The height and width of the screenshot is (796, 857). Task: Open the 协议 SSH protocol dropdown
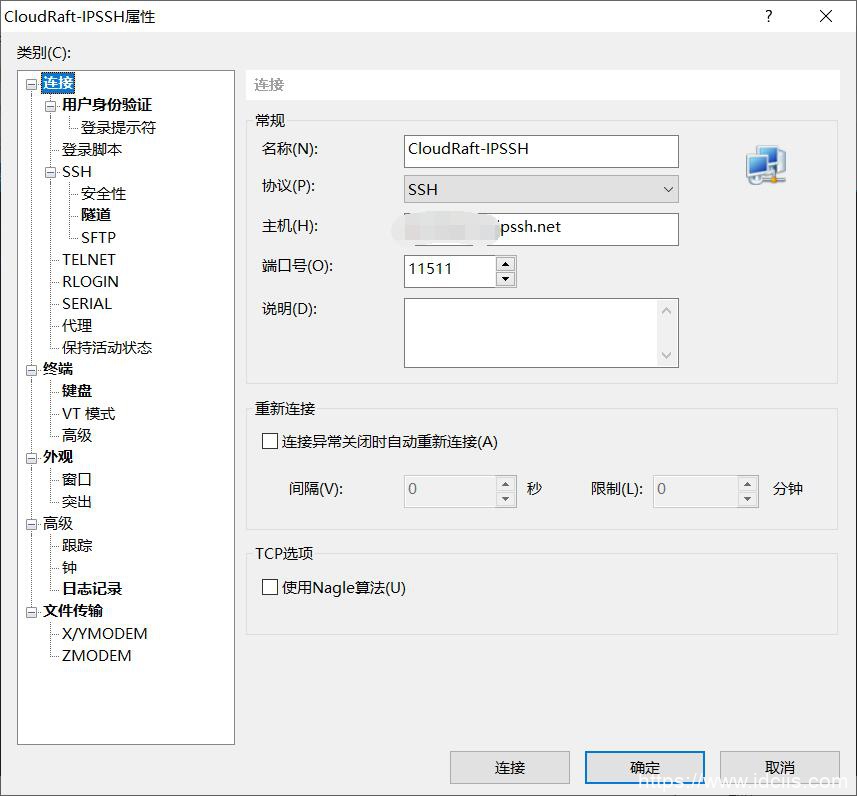click(541, 189)
